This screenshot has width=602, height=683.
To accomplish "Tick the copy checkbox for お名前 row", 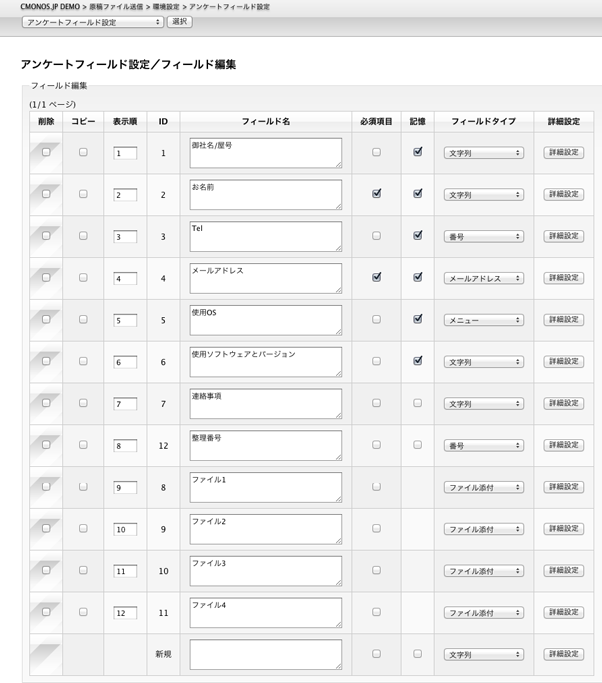I will point(83,194).
